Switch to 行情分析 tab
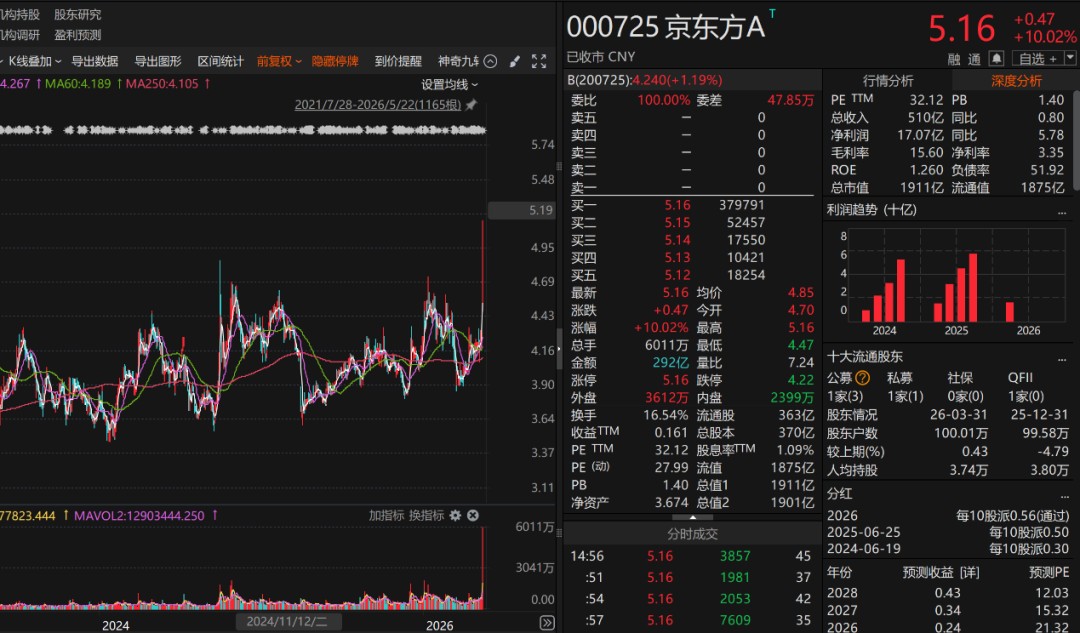 pyautogui.click(x=887, y=81)
